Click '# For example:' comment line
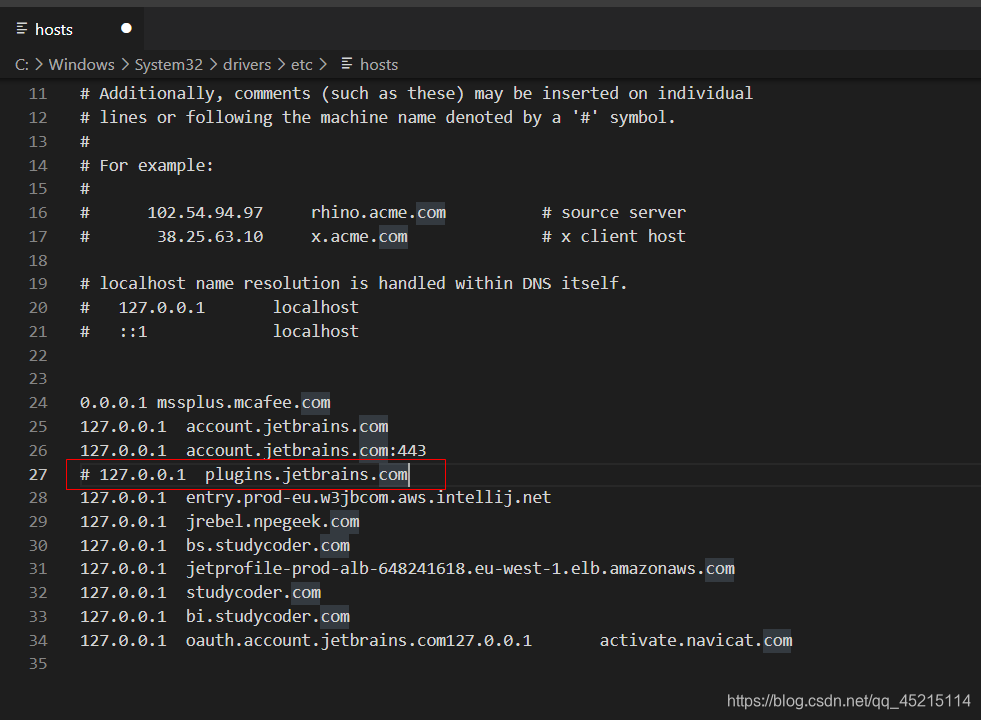The image size is (981, 720). pyautogui.click(x=147, y=166)
